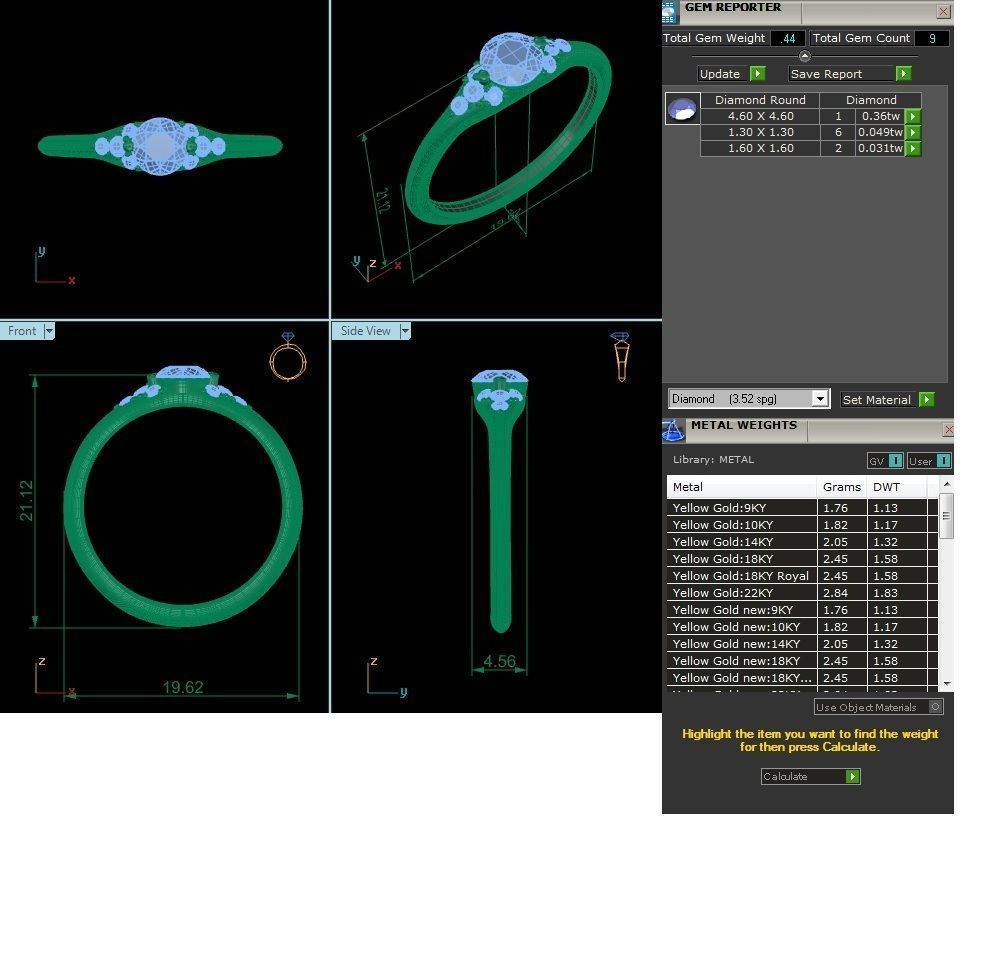Viewport: 984px width, 964px height.
Task: Click the Gem Reporter panel icon
Action: tap(670, 13)
